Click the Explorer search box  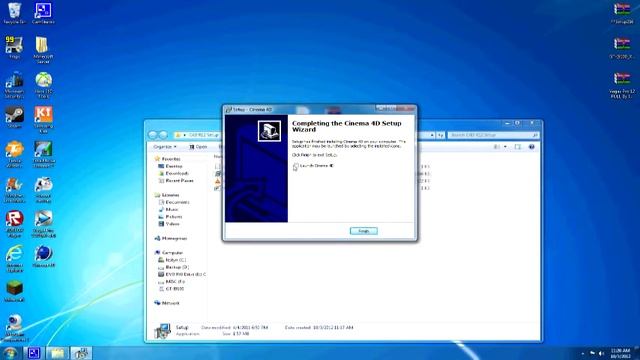493,135
